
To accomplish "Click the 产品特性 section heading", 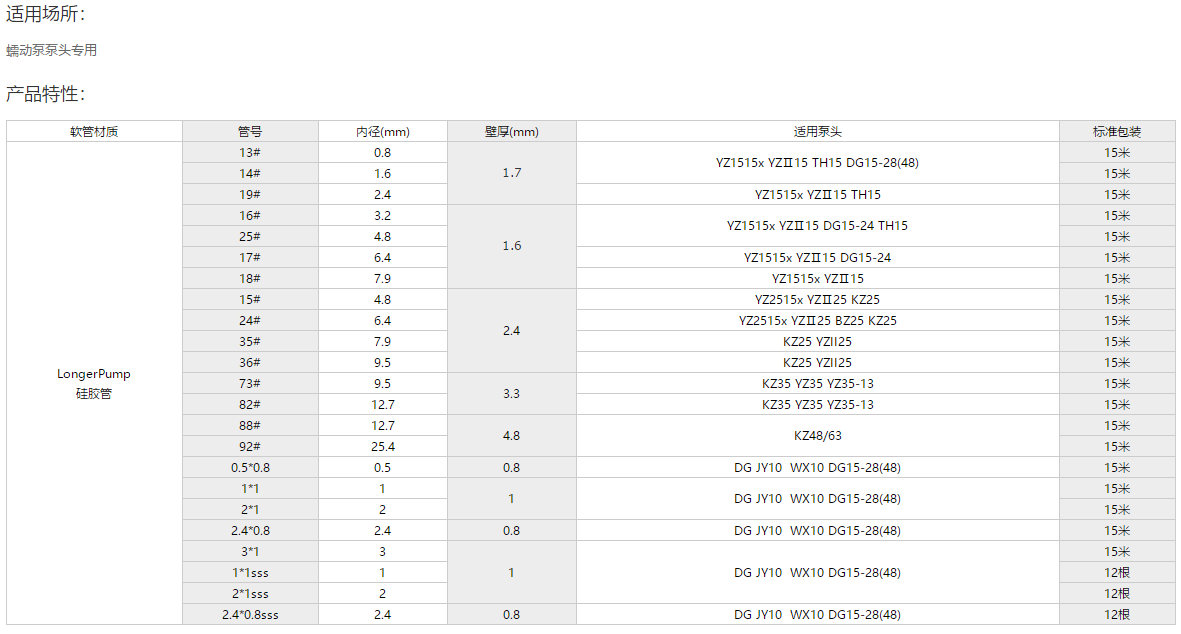I will tap(46, 95).
